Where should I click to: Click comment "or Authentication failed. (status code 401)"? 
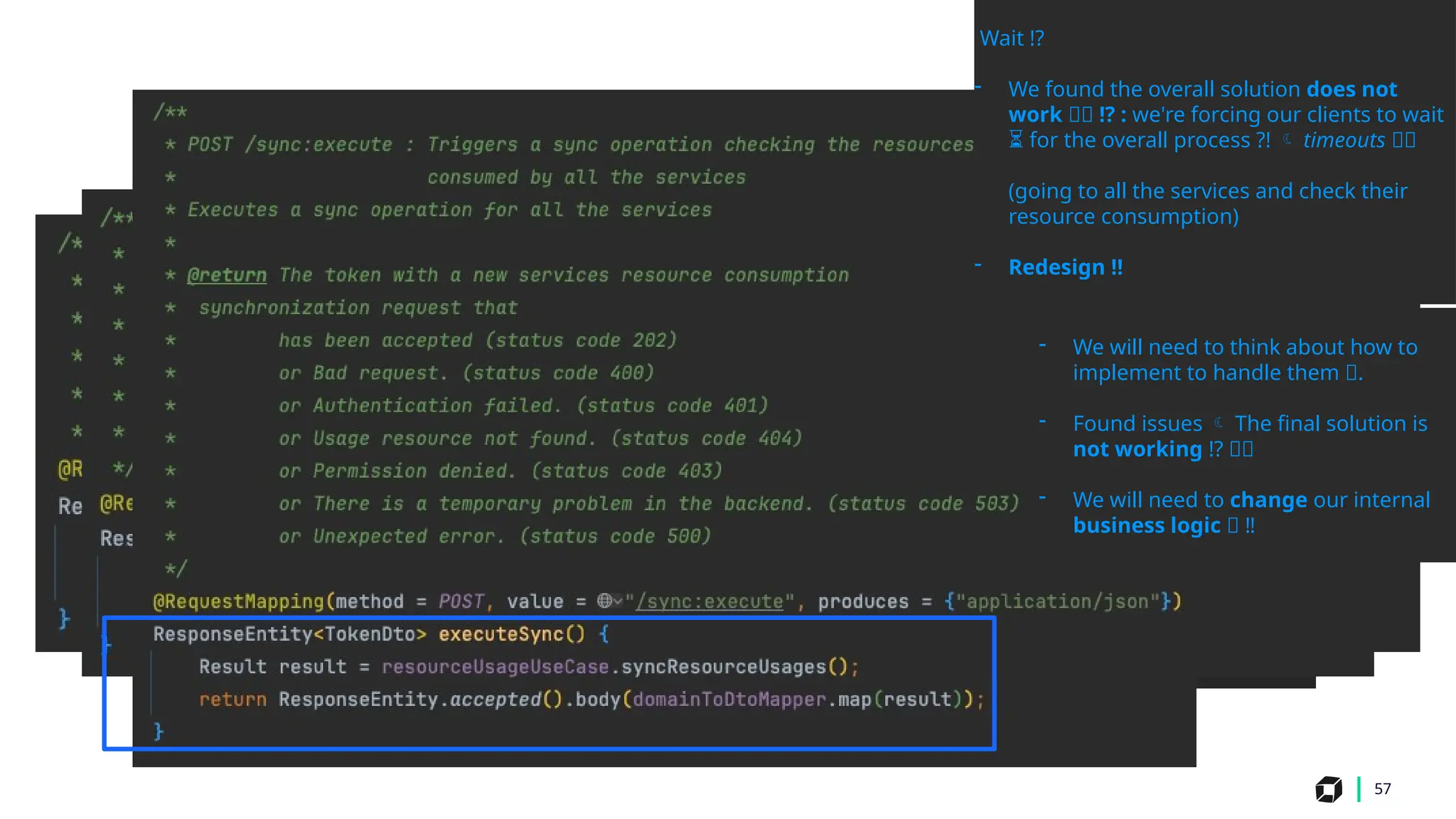click(x=523, y=405)
